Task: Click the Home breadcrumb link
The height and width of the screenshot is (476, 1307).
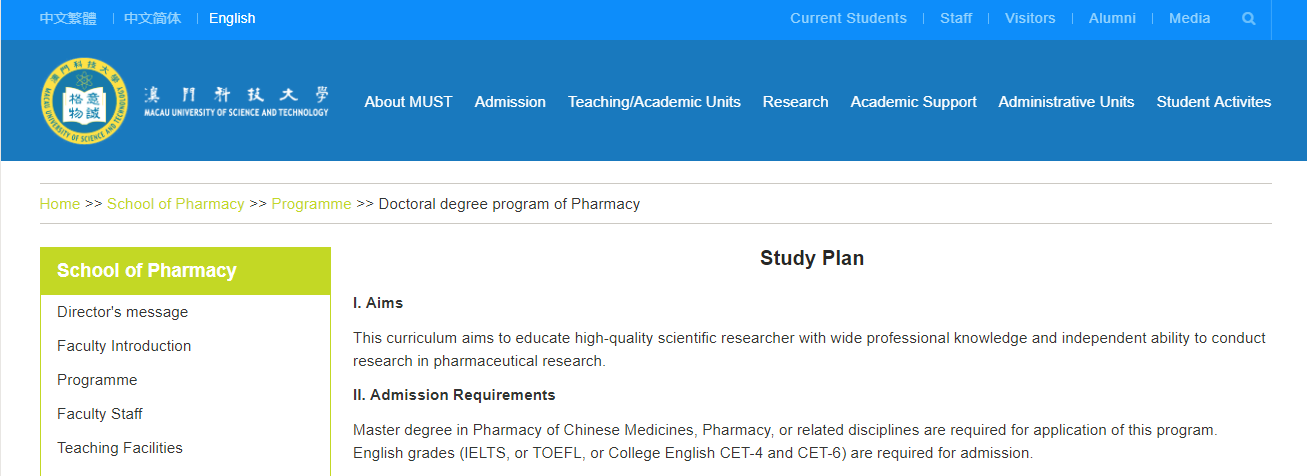Action: click(x=60, y=204)
